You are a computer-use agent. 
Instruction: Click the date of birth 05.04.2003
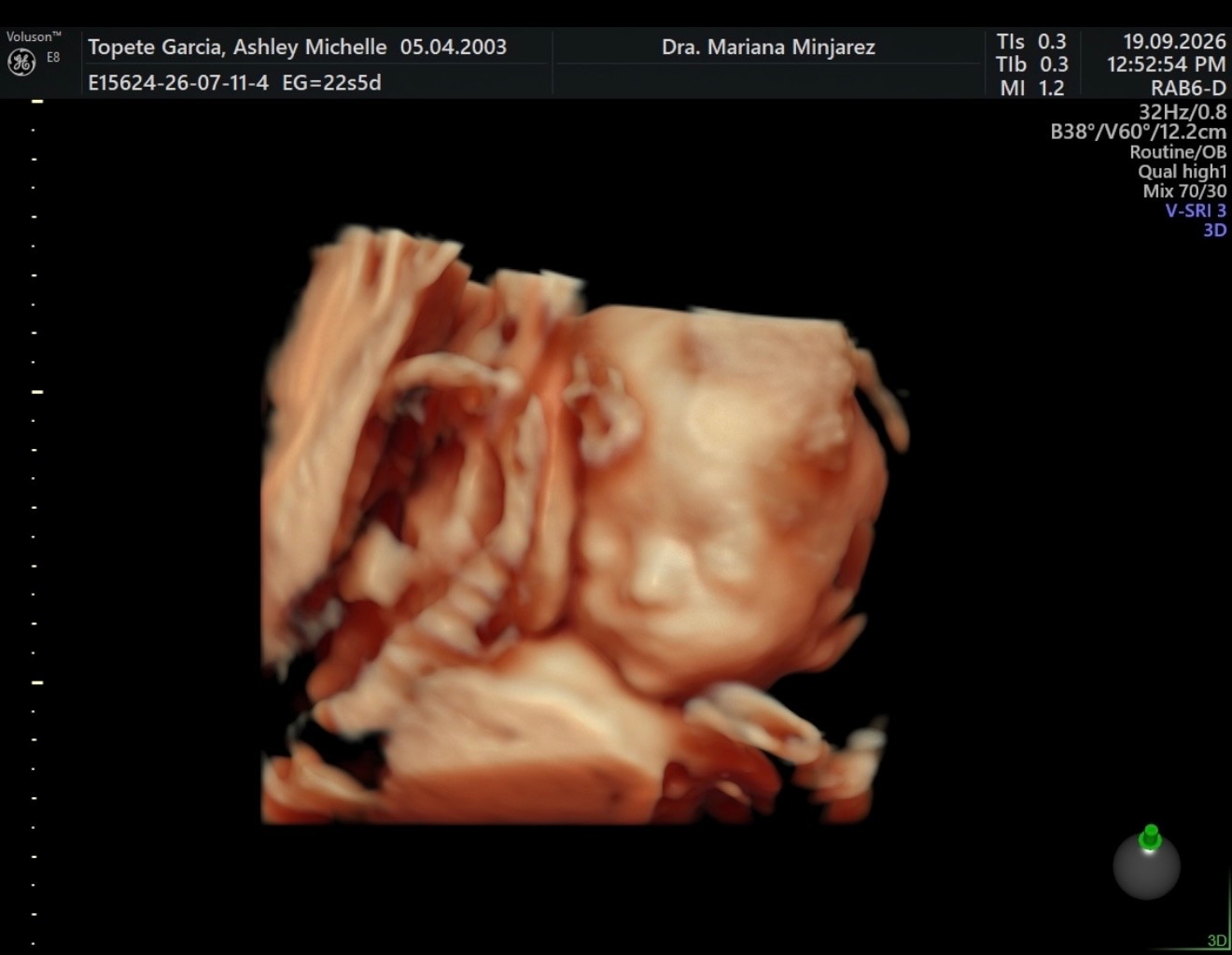[x=454, y=47]
